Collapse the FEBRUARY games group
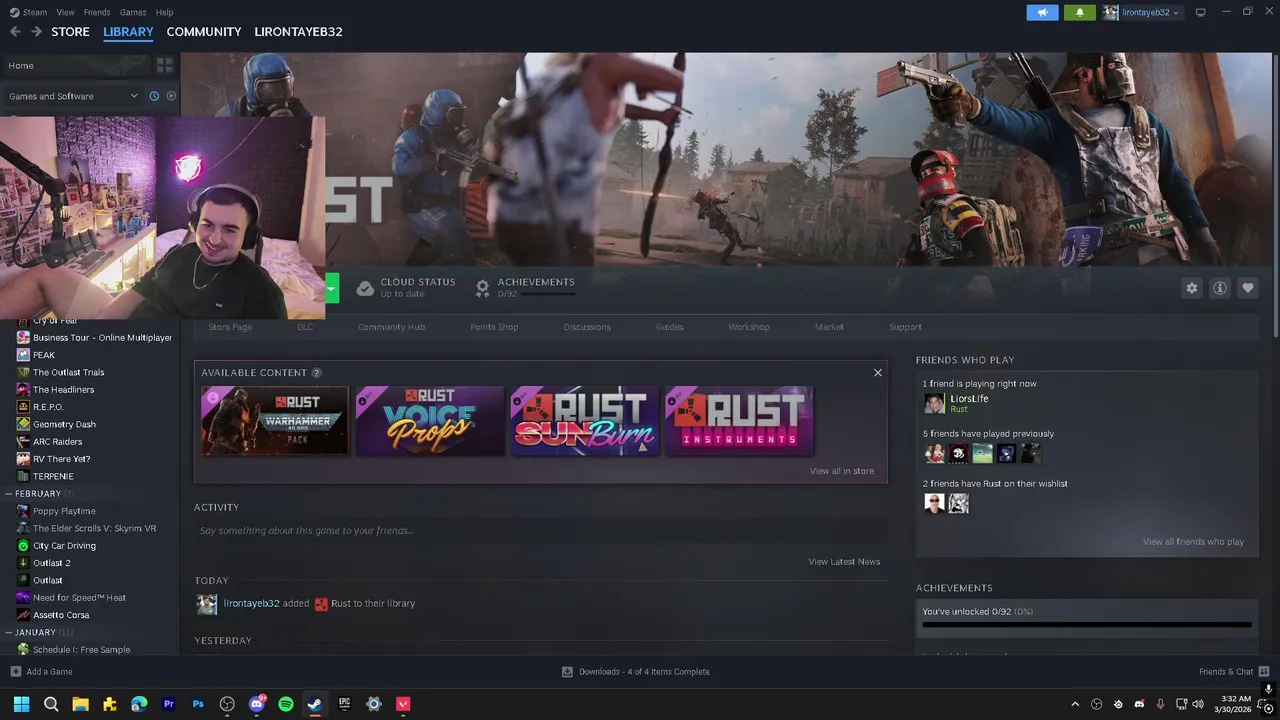The image size is (1280, 720). pos(10,493)
